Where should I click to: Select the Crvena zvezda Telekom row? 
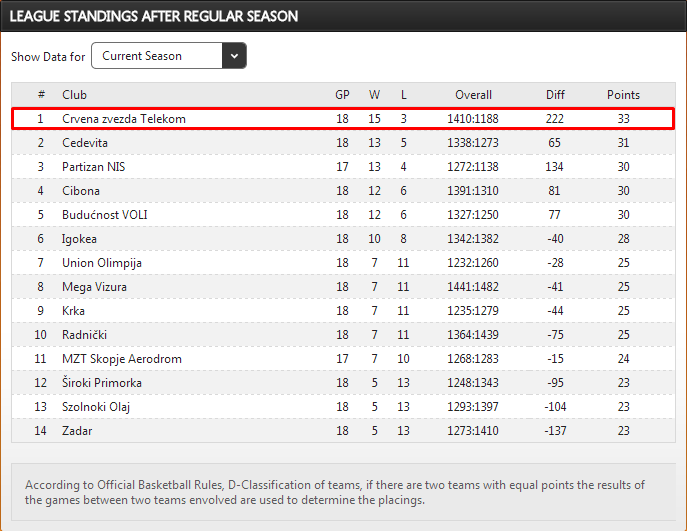tap(124, 119)
